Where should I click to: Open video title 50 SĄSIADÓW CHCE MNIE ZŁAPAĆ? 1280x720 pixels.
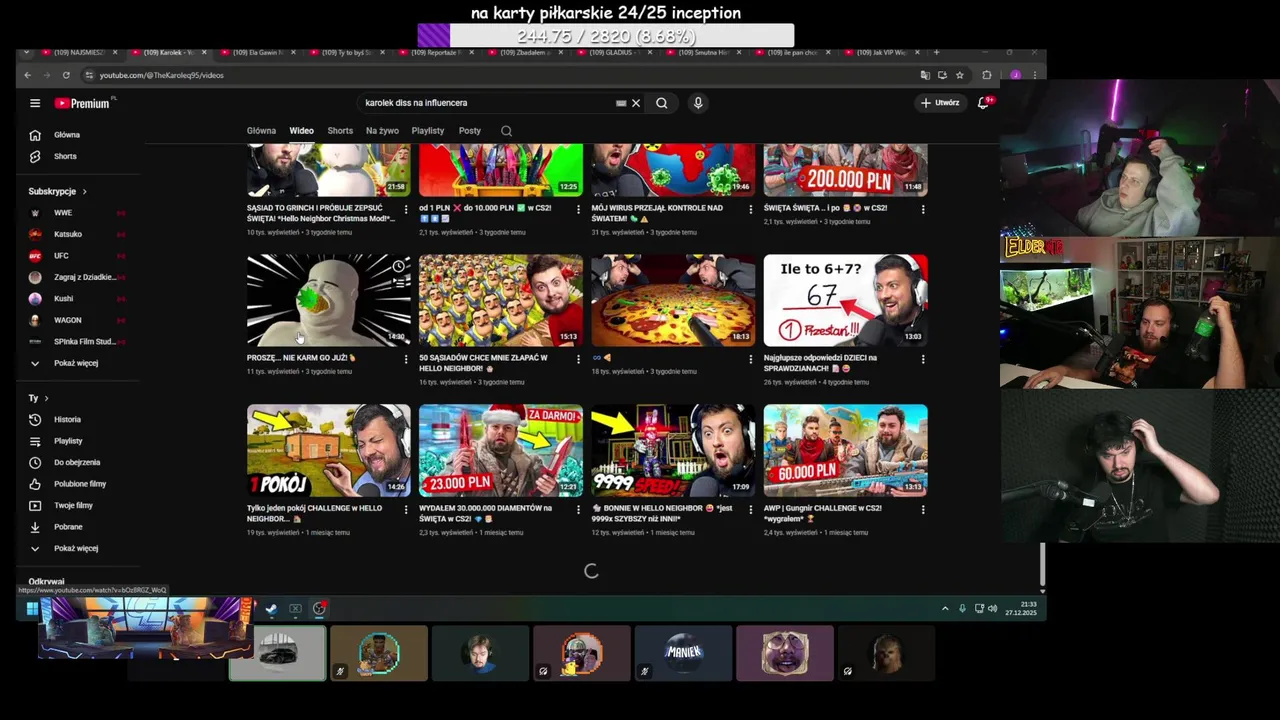pyautogui.click(x=484, y=363)
